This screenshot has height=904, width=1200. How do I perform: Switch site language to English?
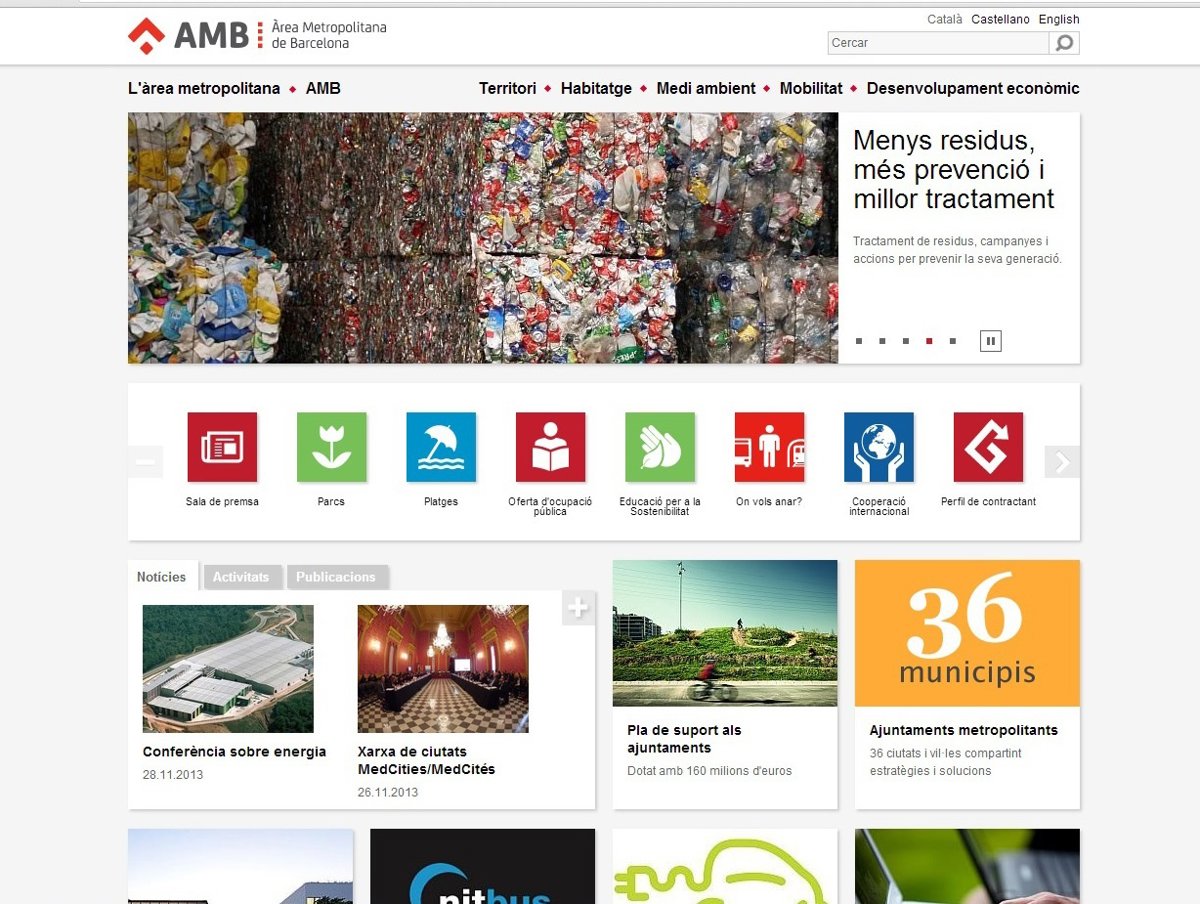point(1059,19)
